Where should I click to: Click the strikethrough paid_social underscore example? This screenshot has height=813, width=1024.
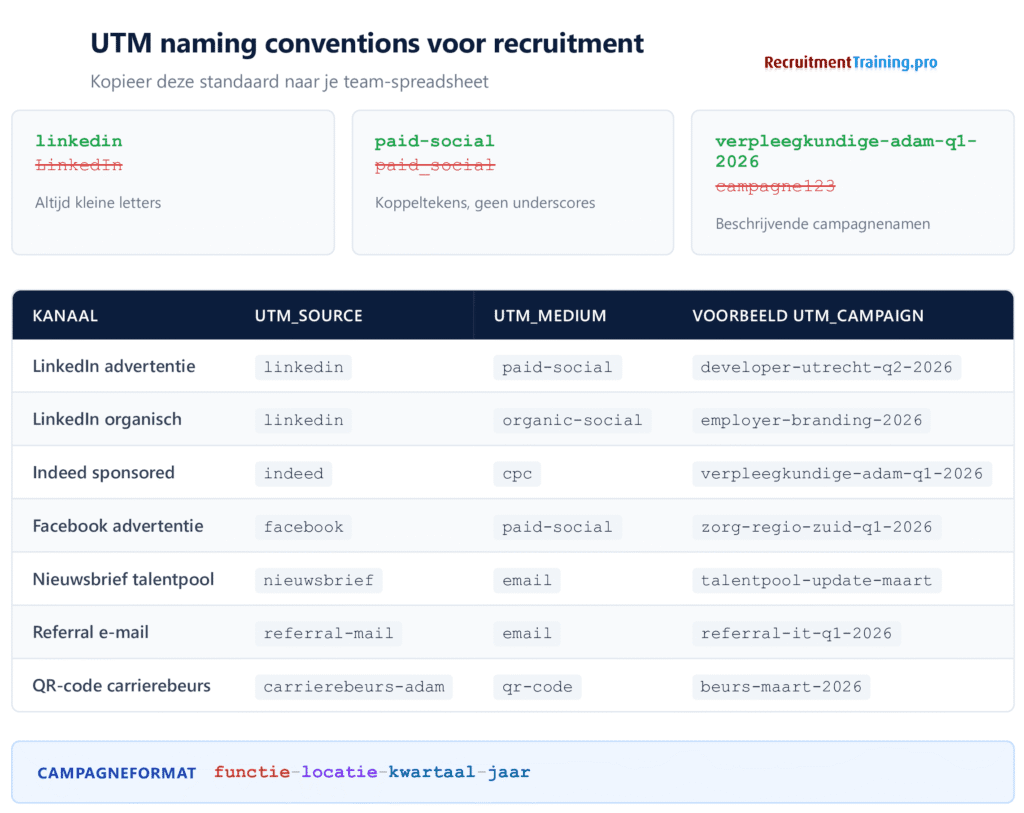(433, 165)
